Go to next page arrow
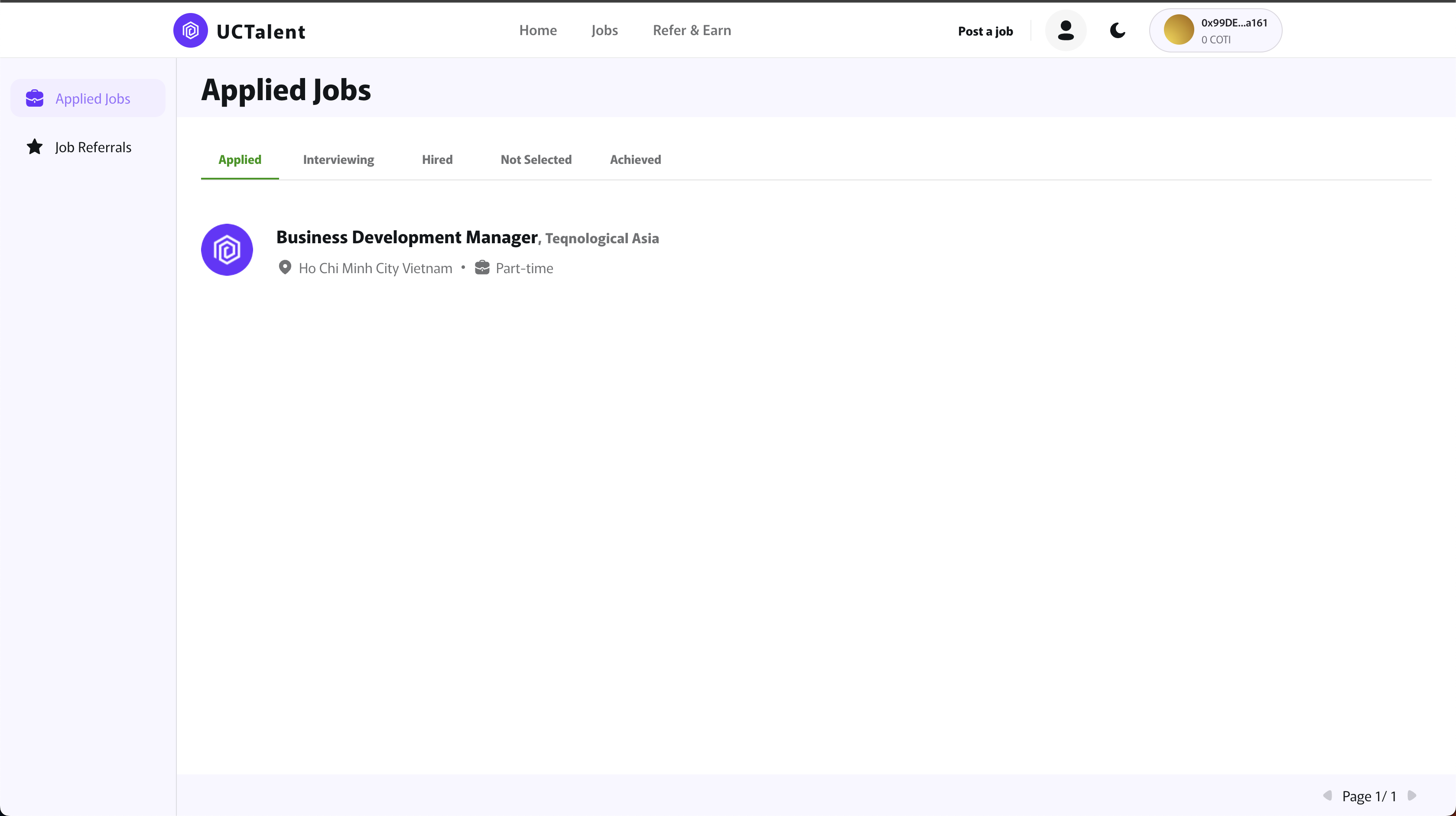Image resolution: width=1456 pixels, height=816 pixels. tap(1412, 796)
